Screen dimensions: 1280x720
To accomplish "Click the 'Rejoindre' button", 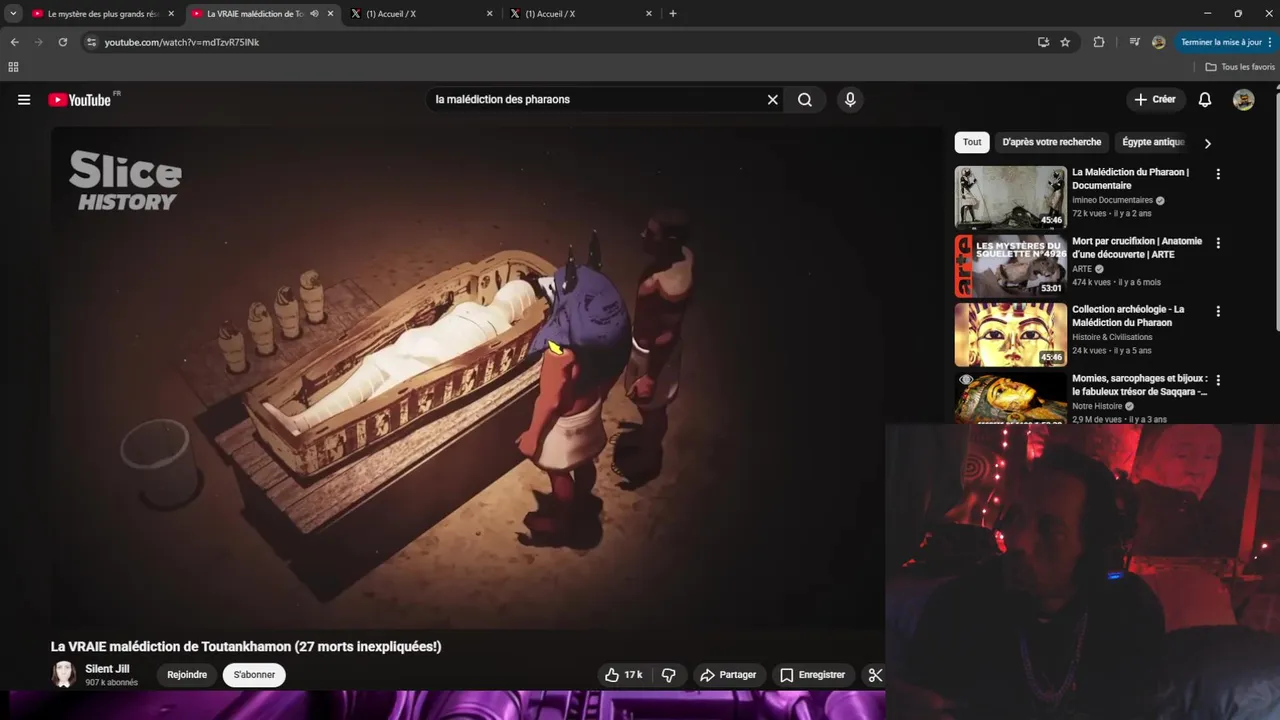I will [x=187, y=675].
